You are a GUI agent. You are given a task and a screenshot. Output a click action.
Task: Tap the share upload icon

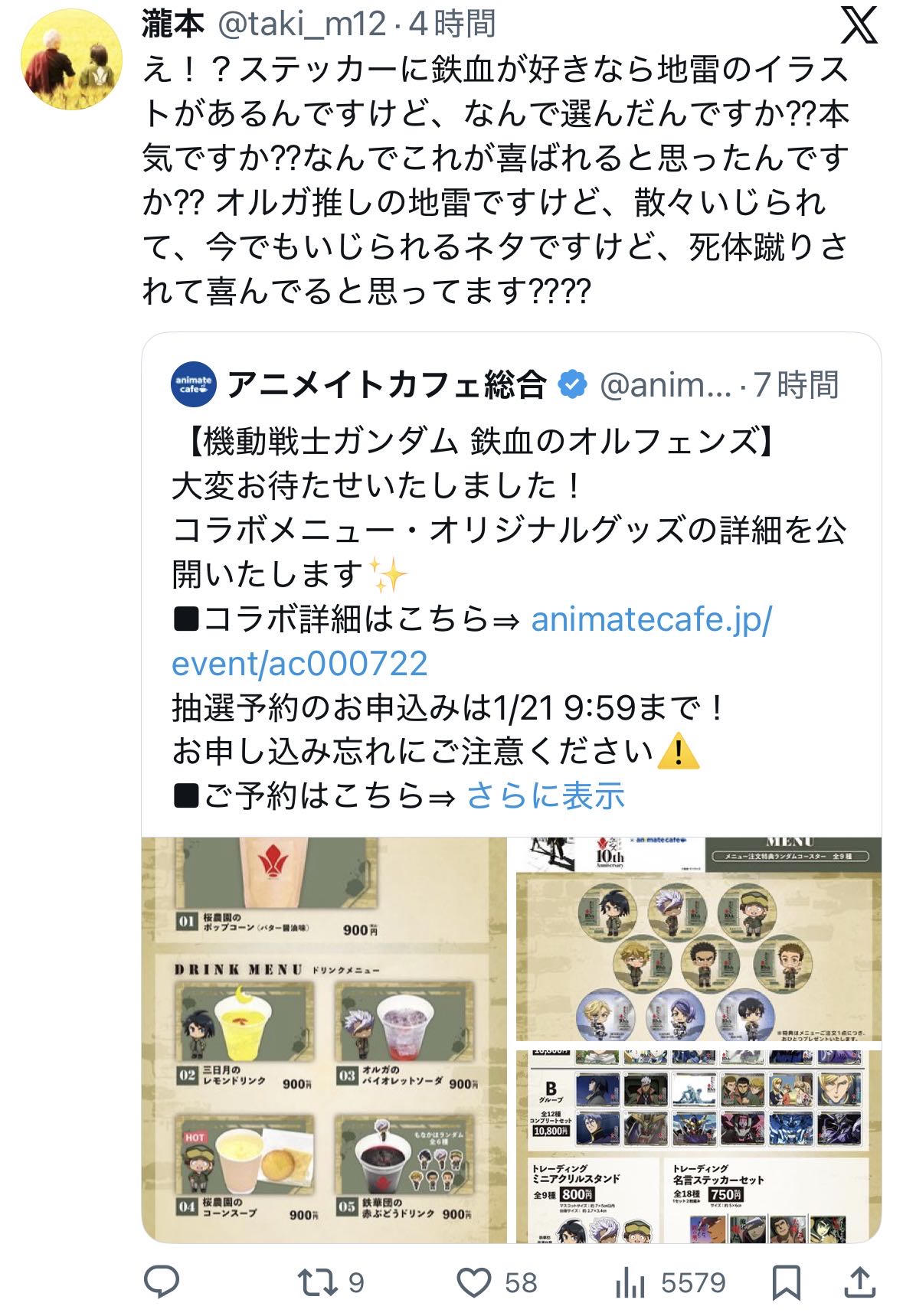pos(859,1282)
